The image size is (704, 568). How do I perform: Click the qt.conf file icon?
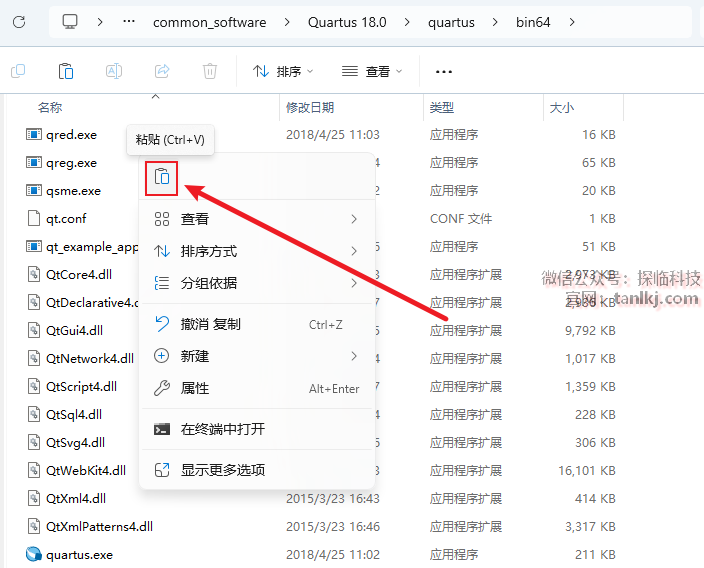point(34,218)
